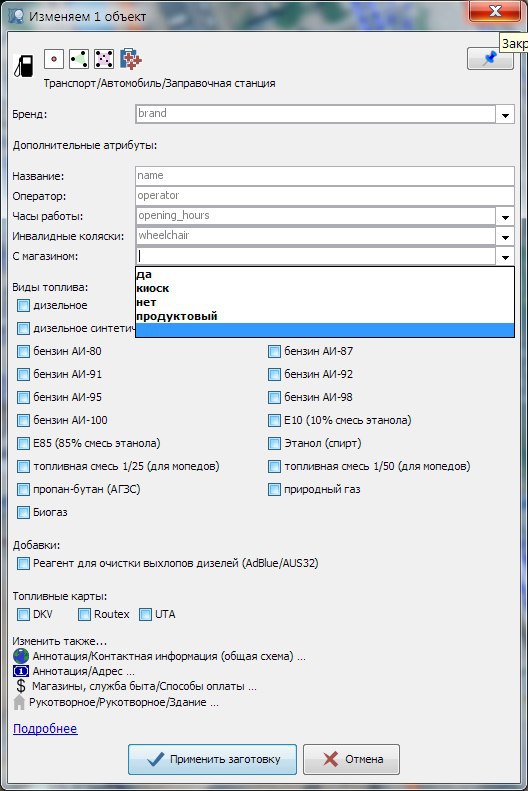Screen dimensions: 528x791
Task: Enable топливная смесь 1/25 checkbox
Action: click(x=23, y=467)
